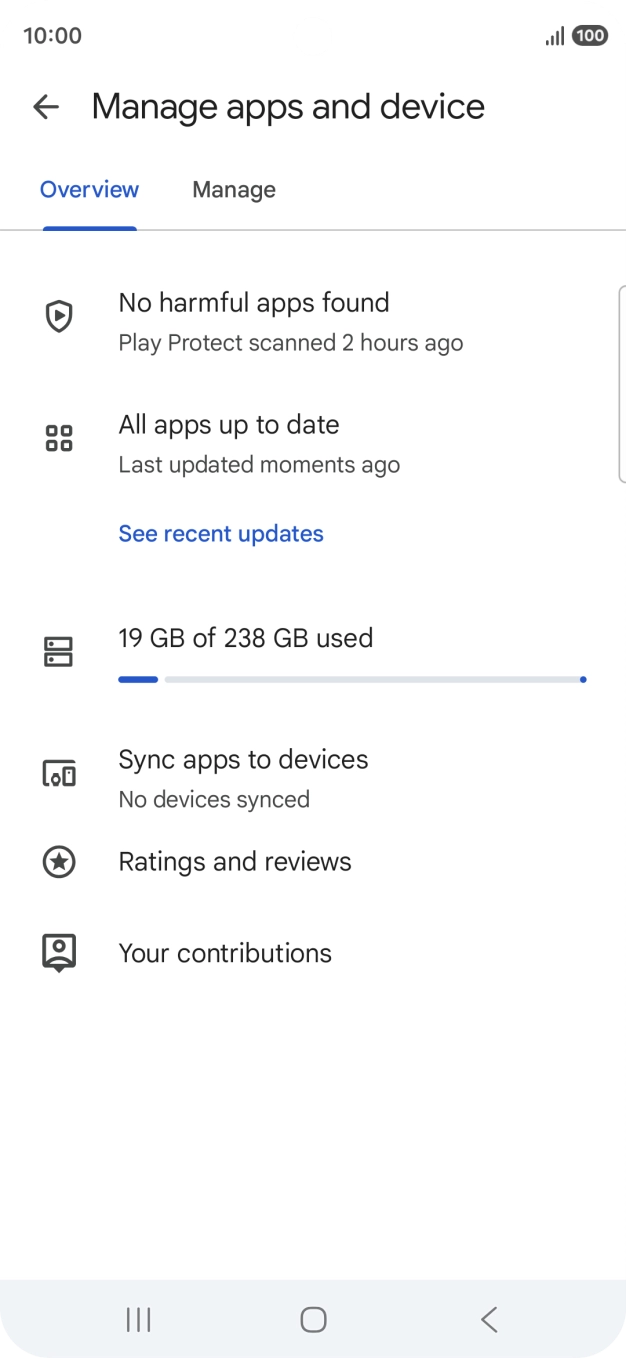The height and width of the screenshot is (1358, 626).
Task: Tap the back arrow icon
Action: 46,107
